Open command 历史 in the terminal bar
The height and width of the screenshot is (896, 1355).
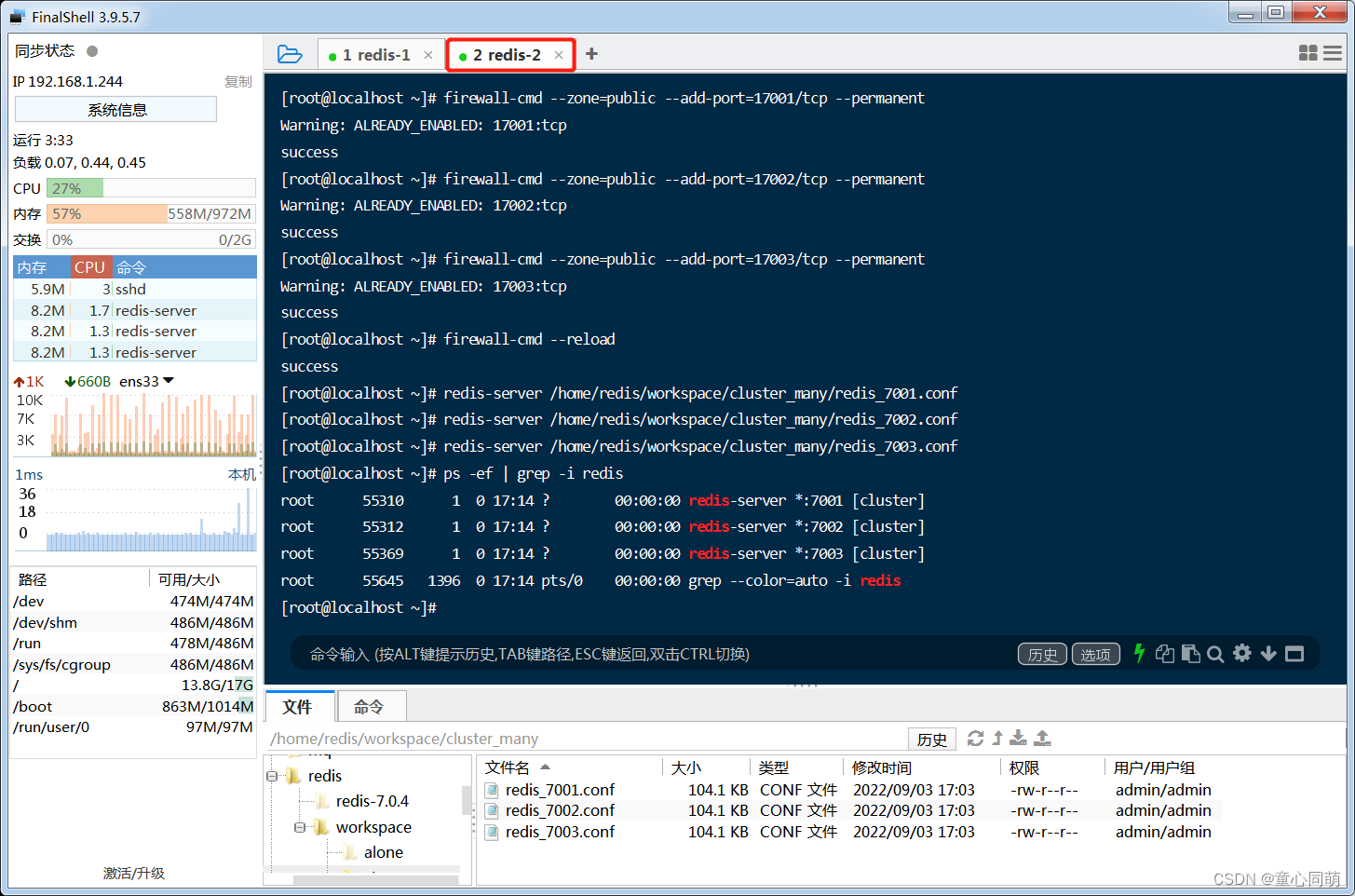coord(1042,654)
